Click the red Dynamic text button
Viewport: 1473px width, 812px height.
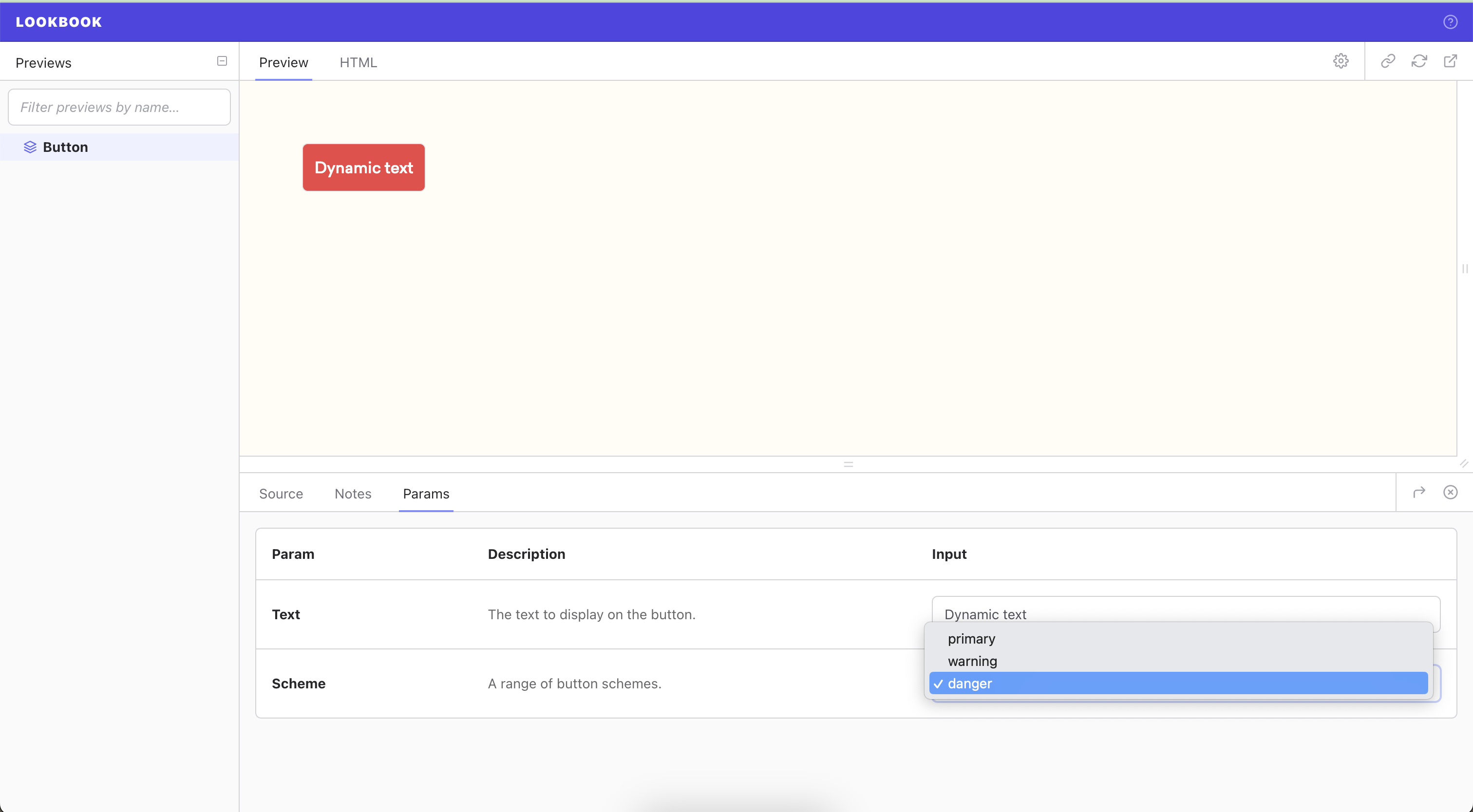click(364, 167)
